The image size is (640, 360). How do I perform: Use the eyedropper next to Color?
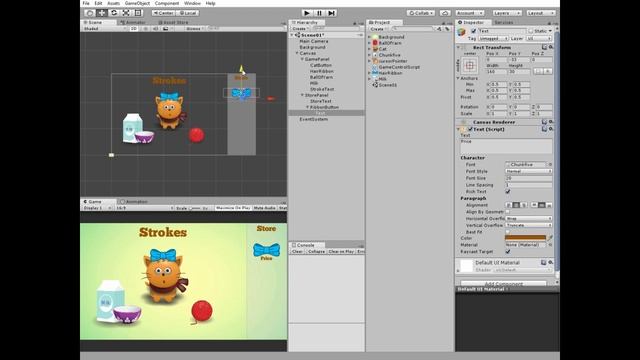point(550,238)
